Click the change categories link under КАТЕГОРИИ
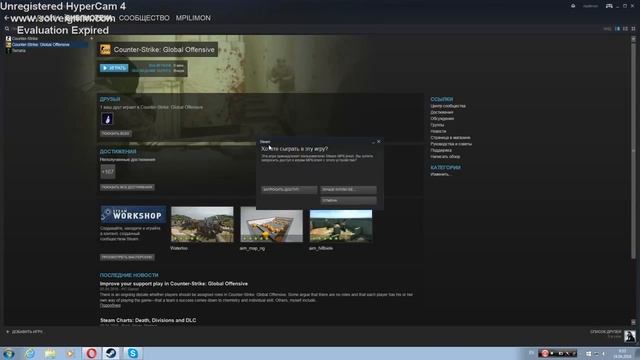 (440, 174)
